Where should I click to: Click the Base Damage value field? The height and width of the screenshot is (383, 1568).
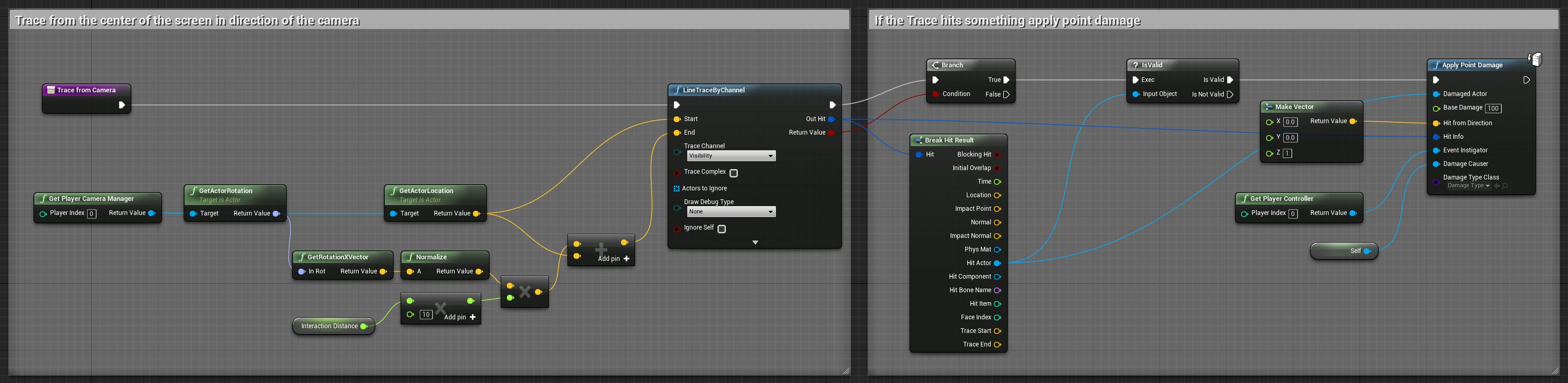tap(1493, 109)
